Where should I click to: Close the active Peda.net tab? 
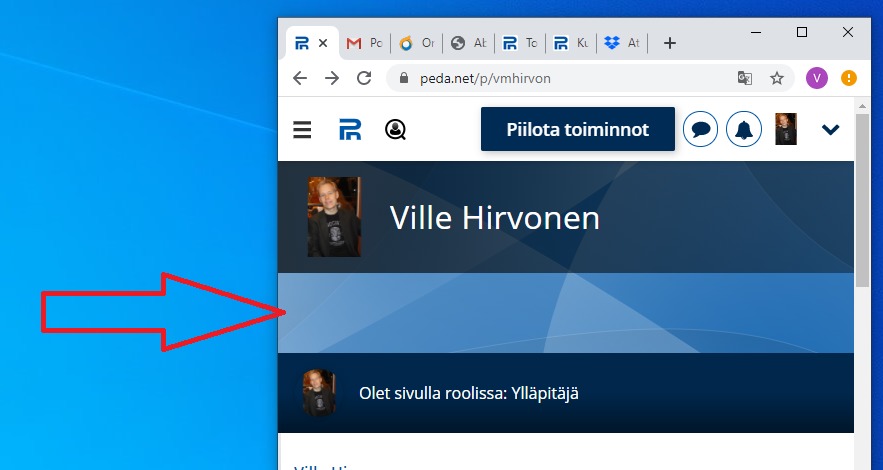322,43
